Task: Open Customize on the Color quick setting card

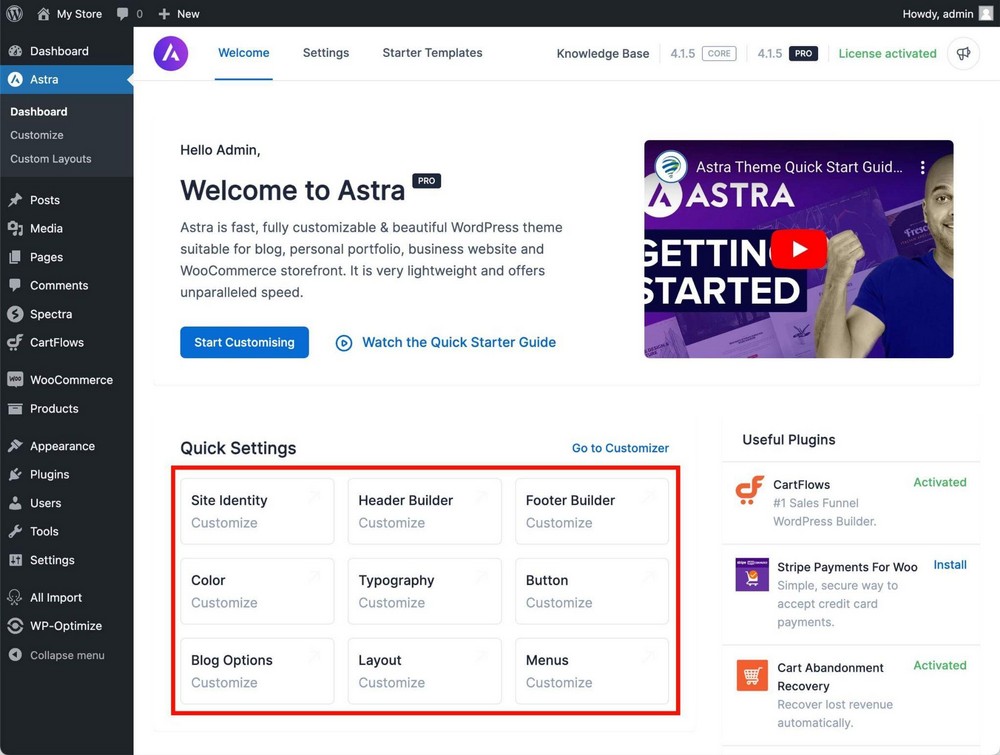Action: pyautogui.click(x=224, y=603)
